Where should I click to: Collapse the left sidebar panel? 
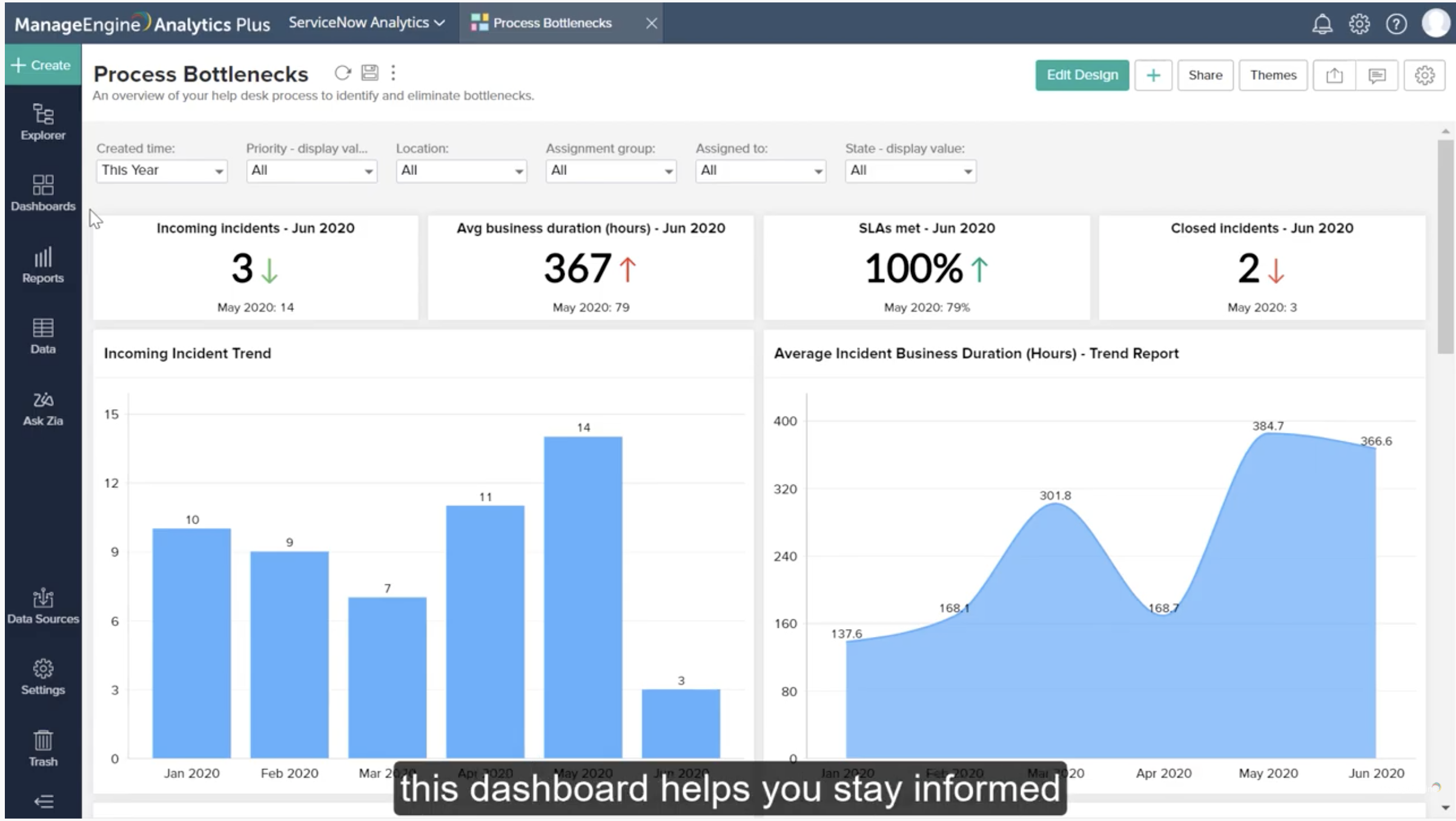(42, 801)
